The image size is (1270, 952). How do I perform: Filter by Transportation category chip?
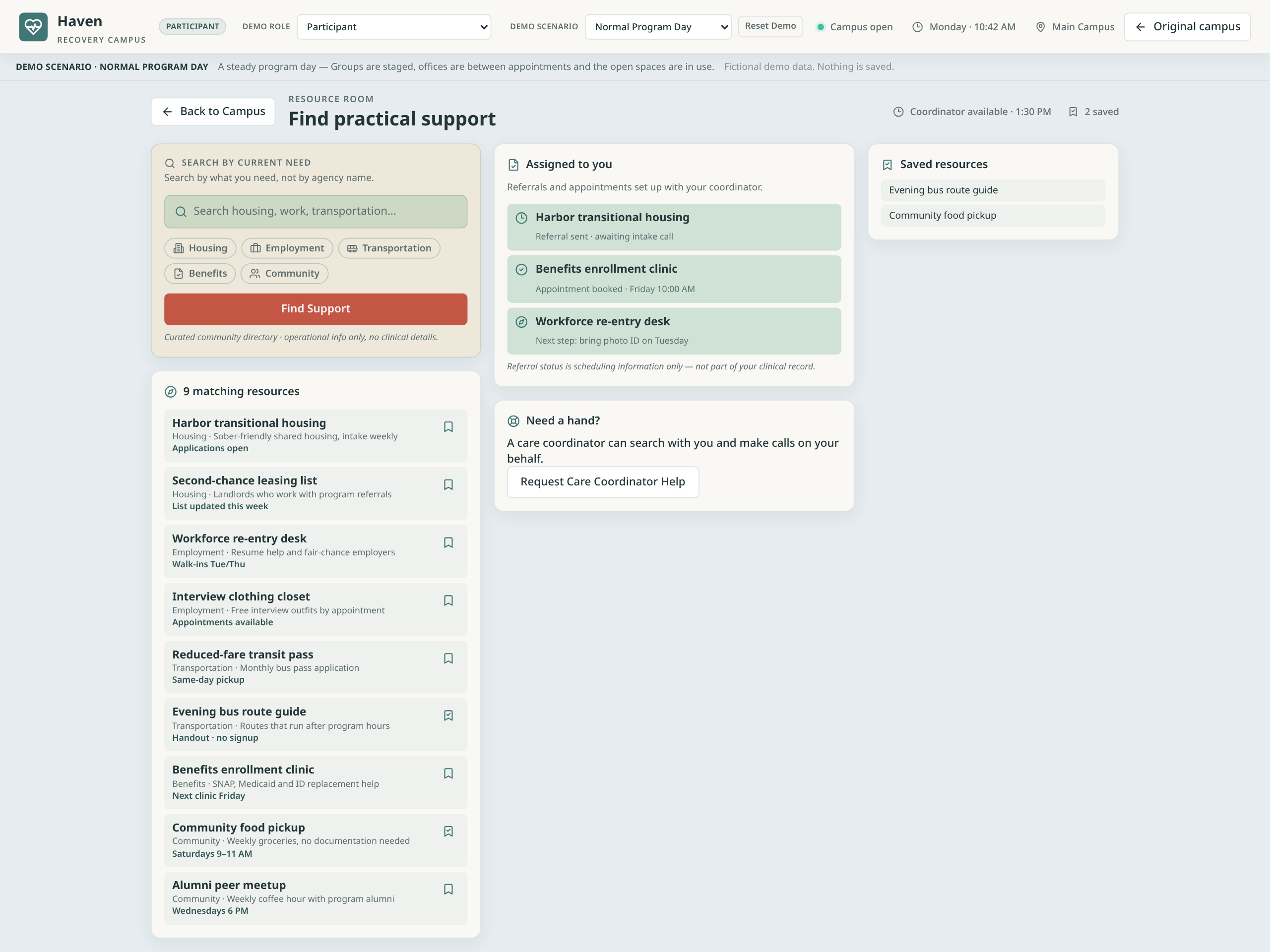click(389, 248)
